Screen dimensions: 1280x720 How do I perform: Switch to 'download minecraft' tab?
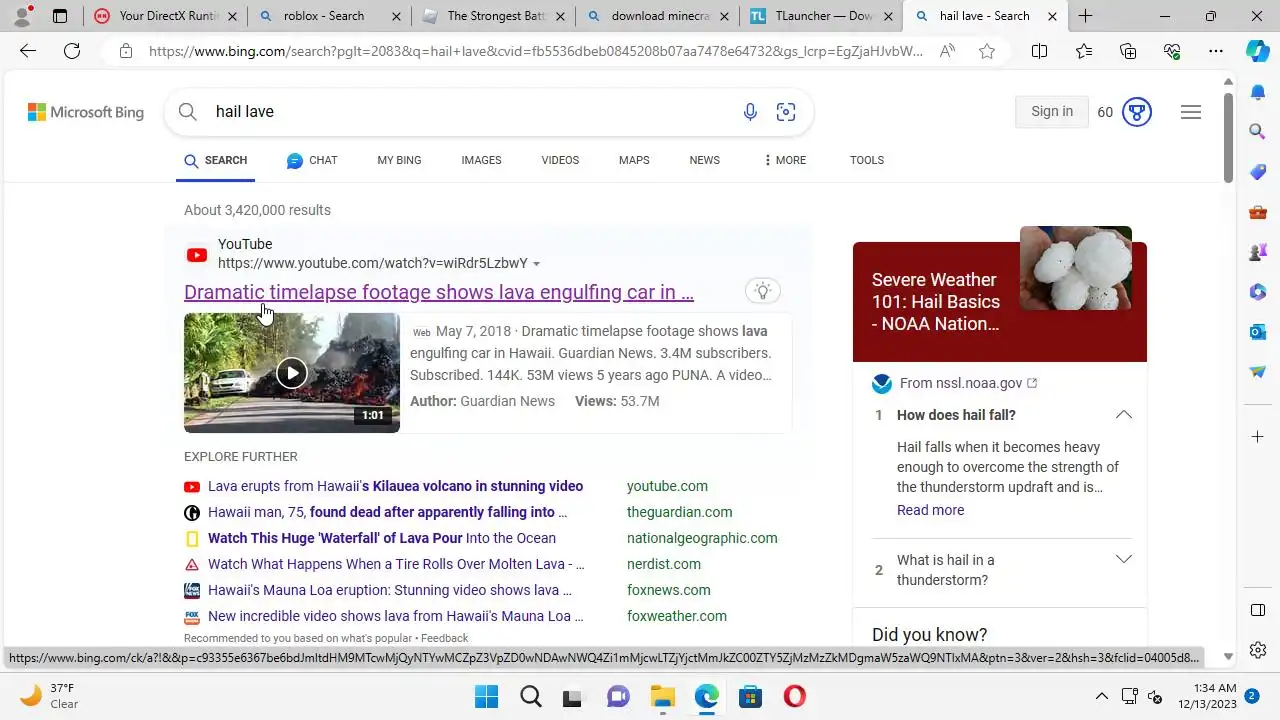pos(658,16)
